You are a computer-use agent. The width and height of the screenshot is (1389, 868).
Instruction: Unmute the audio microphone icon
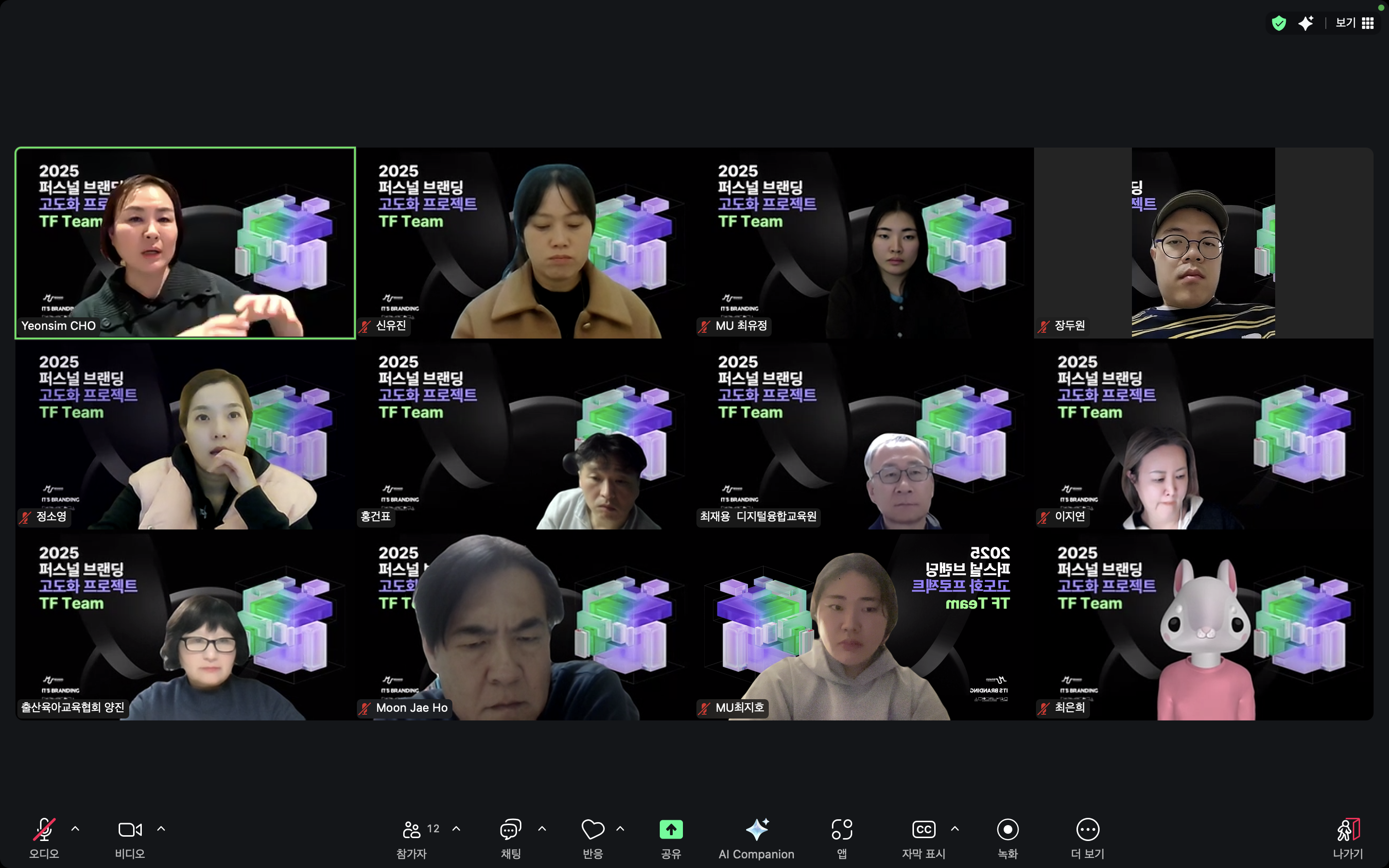[x=43, y=829]
